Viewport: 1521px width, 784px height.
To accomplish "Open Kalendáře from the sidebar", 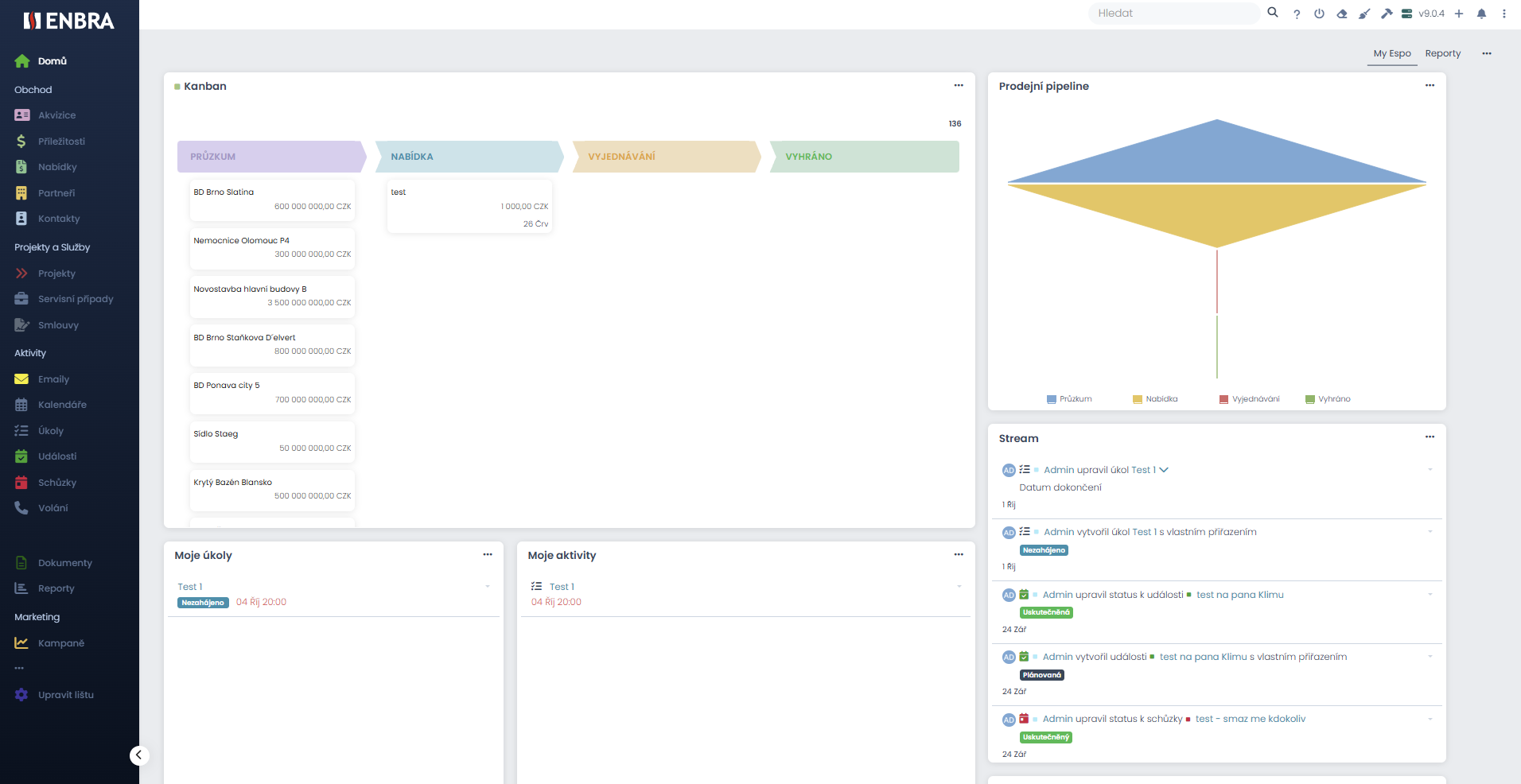I will [62, 405].
